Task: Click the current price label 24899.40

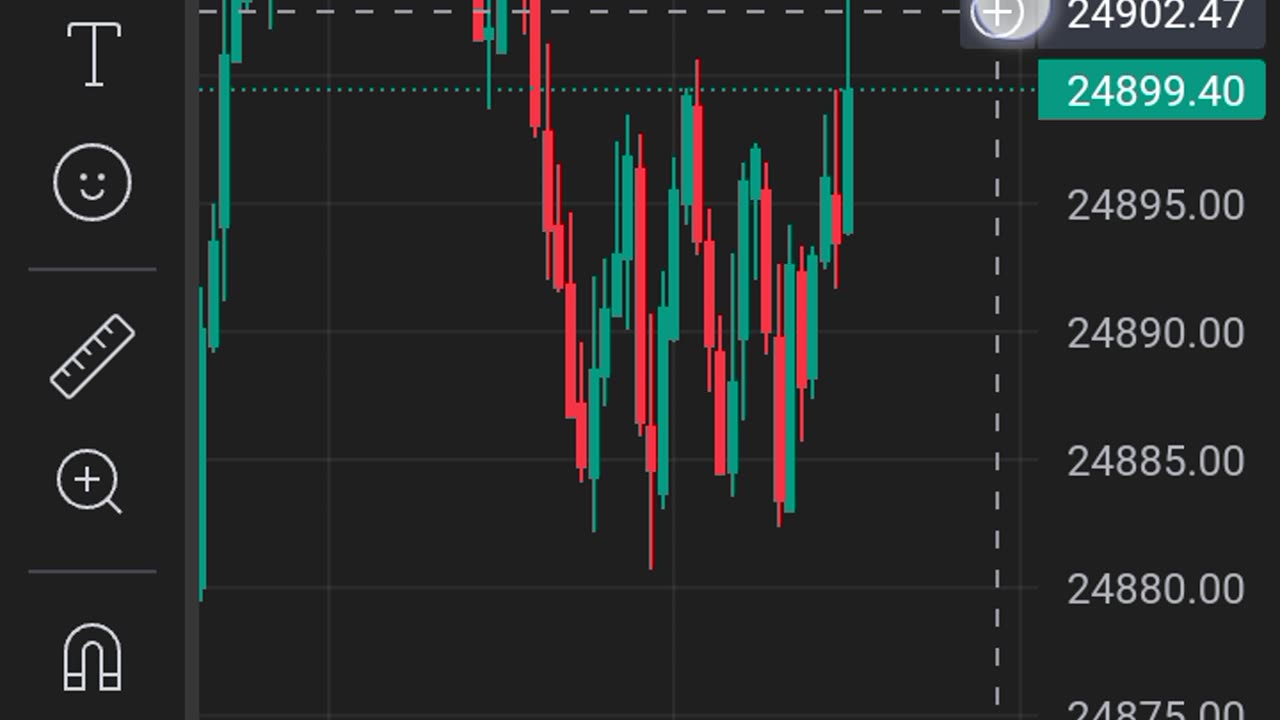Action: pos(1152,91)
